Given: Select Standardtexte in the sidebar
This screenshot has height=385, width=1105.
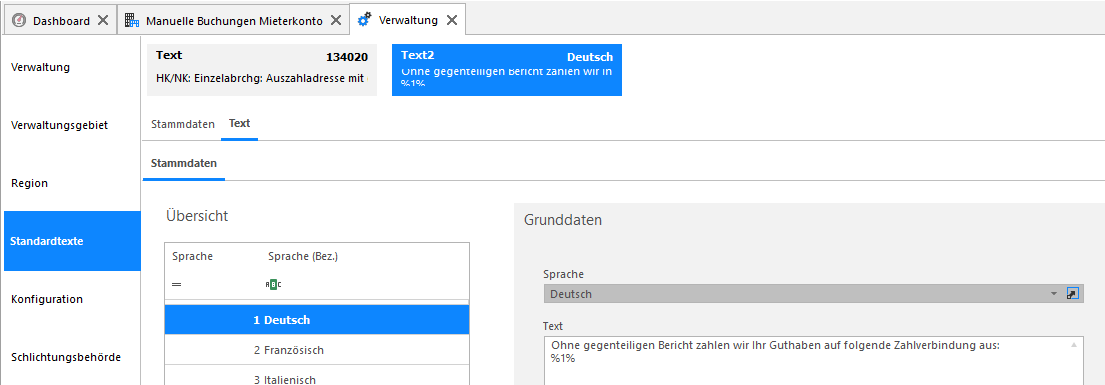Looking at the screenshot, I should point(72,241).
